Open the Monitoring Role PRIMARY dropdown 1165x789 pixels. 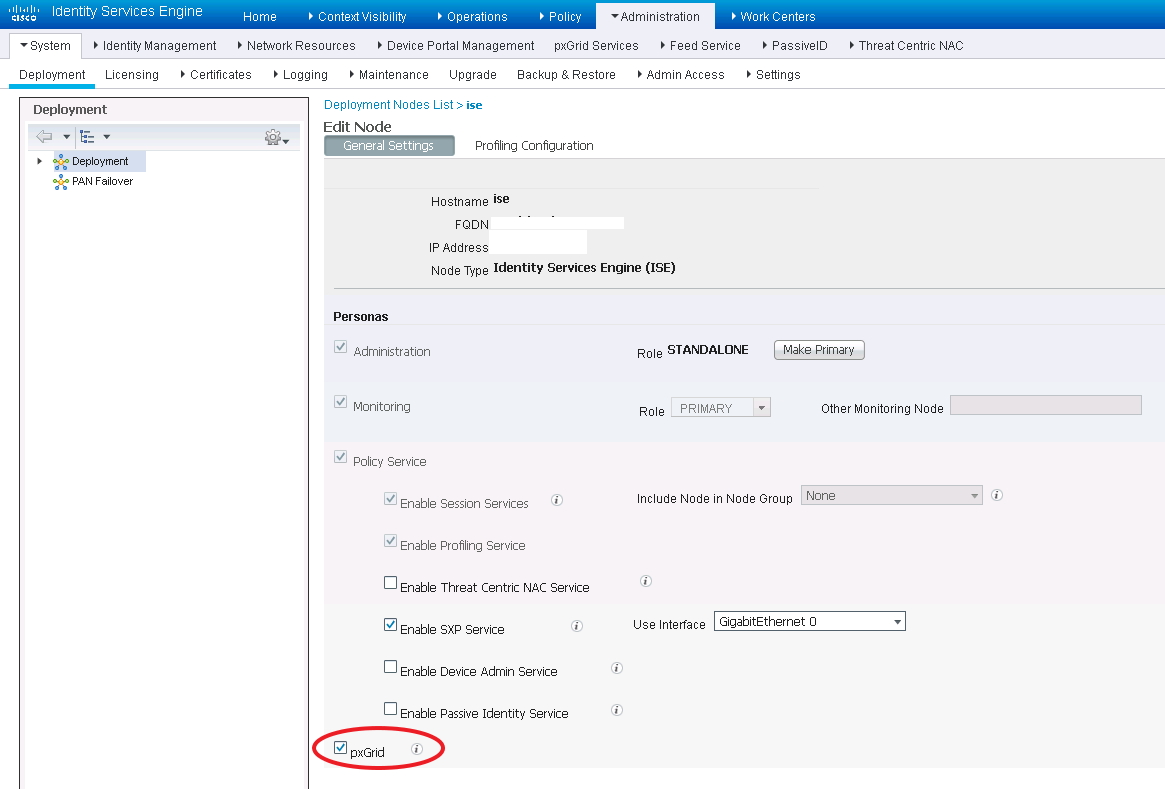(721, 408)
